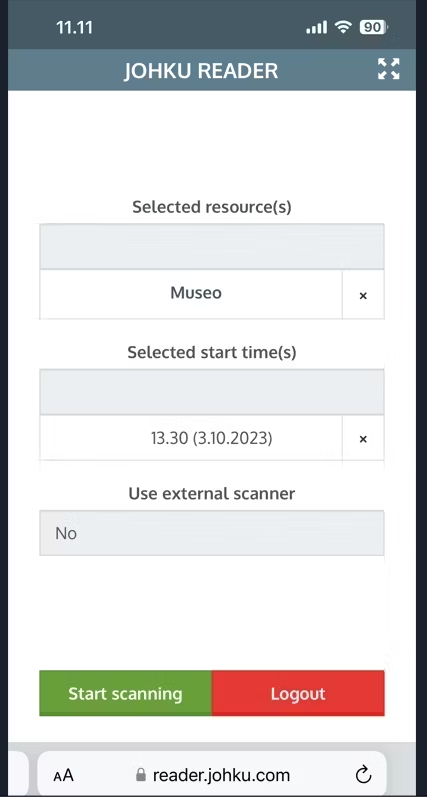Tap the Safari reload icon
427x797 pixels.
[x=363, y=775]
